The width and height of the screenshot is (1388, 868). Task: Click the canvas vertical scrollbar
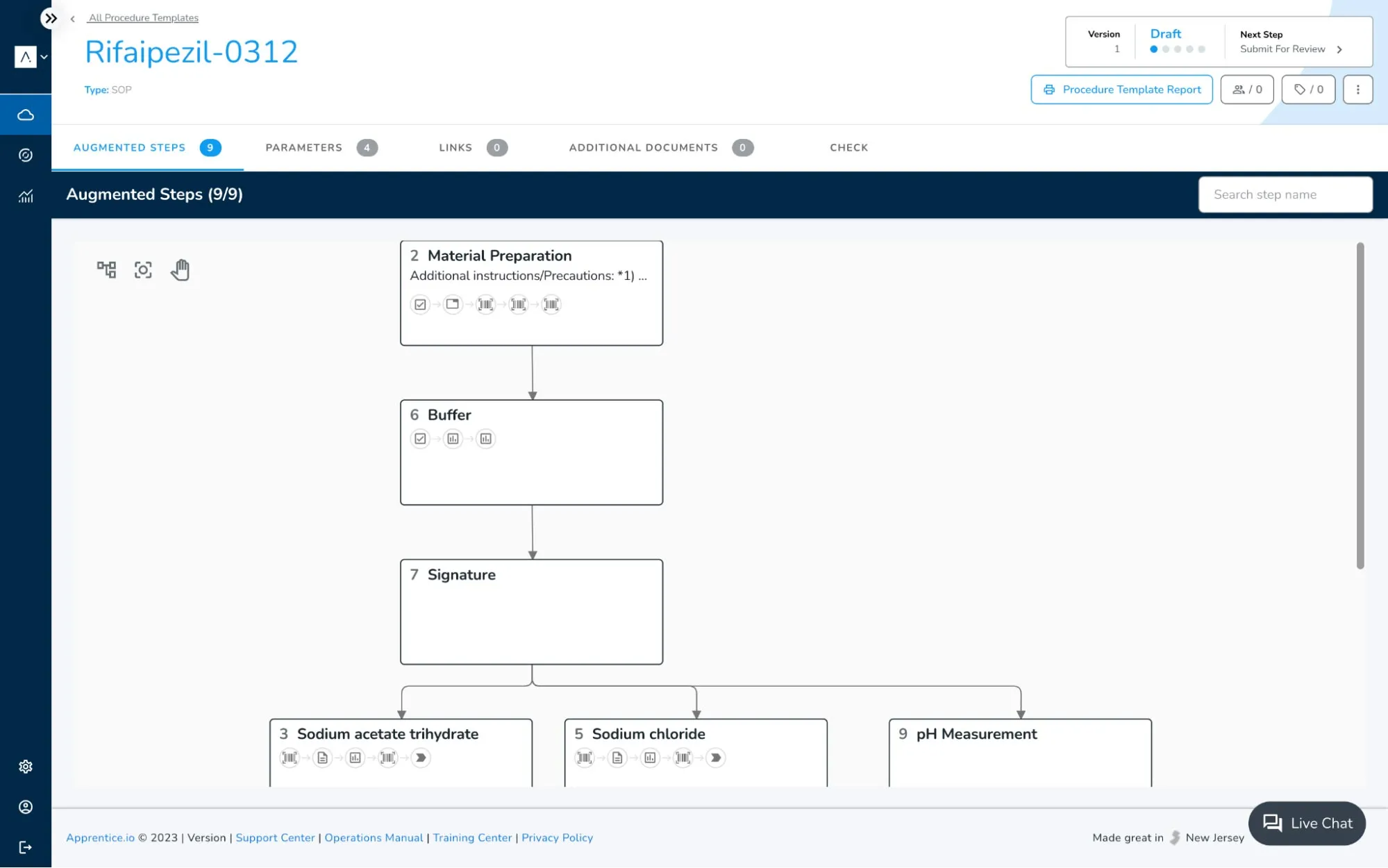(x=1360, y=406)
